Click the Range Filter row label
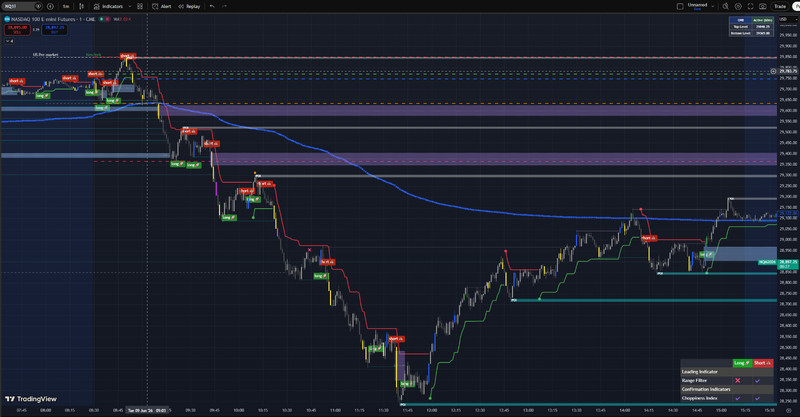 (x=694, y=380)
